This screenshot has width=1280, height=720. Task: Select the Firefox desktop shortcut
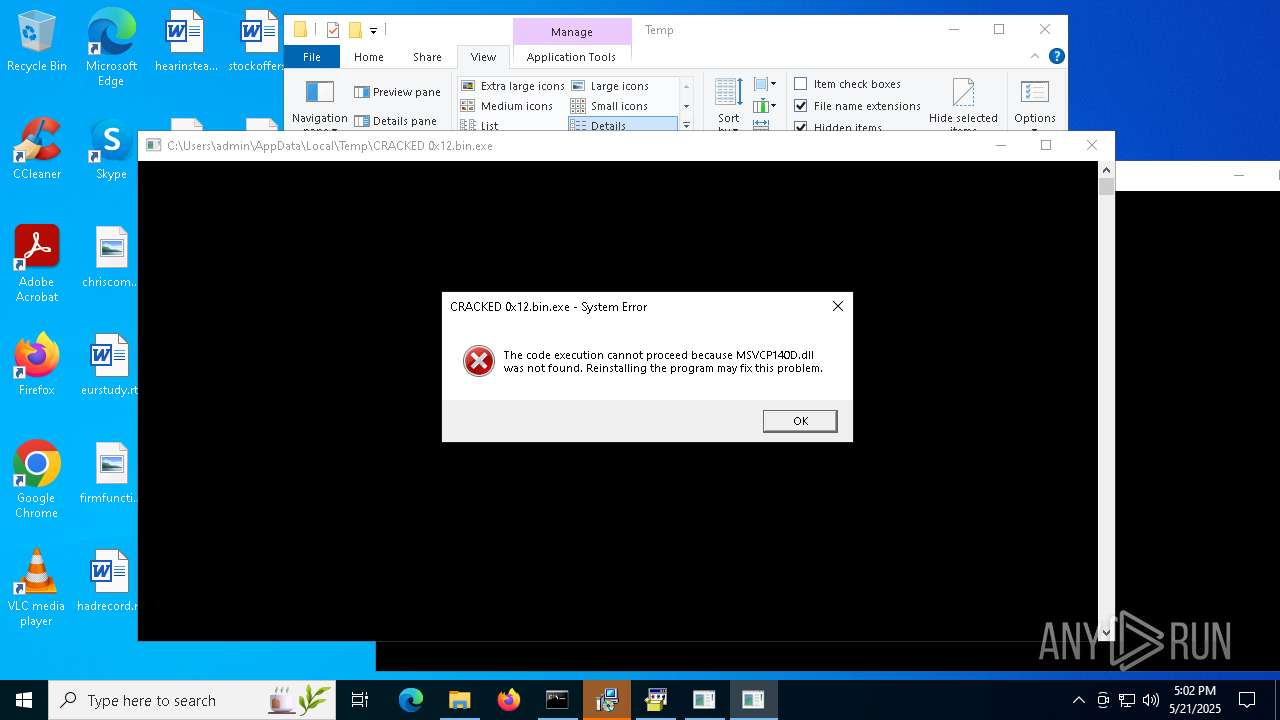(37, 365)
